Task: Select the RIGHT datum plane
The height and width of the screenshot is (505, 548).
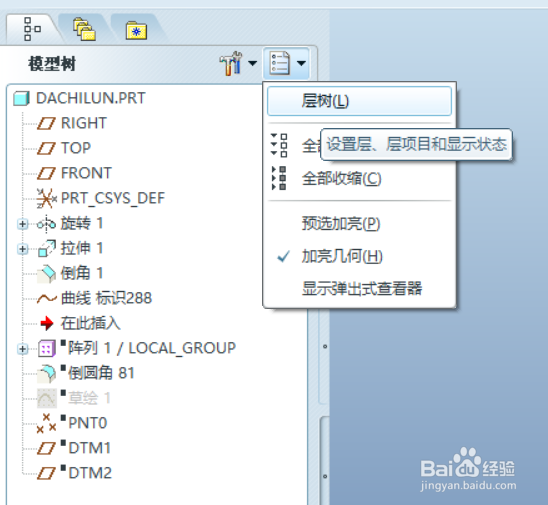Action: coord(84,123)
